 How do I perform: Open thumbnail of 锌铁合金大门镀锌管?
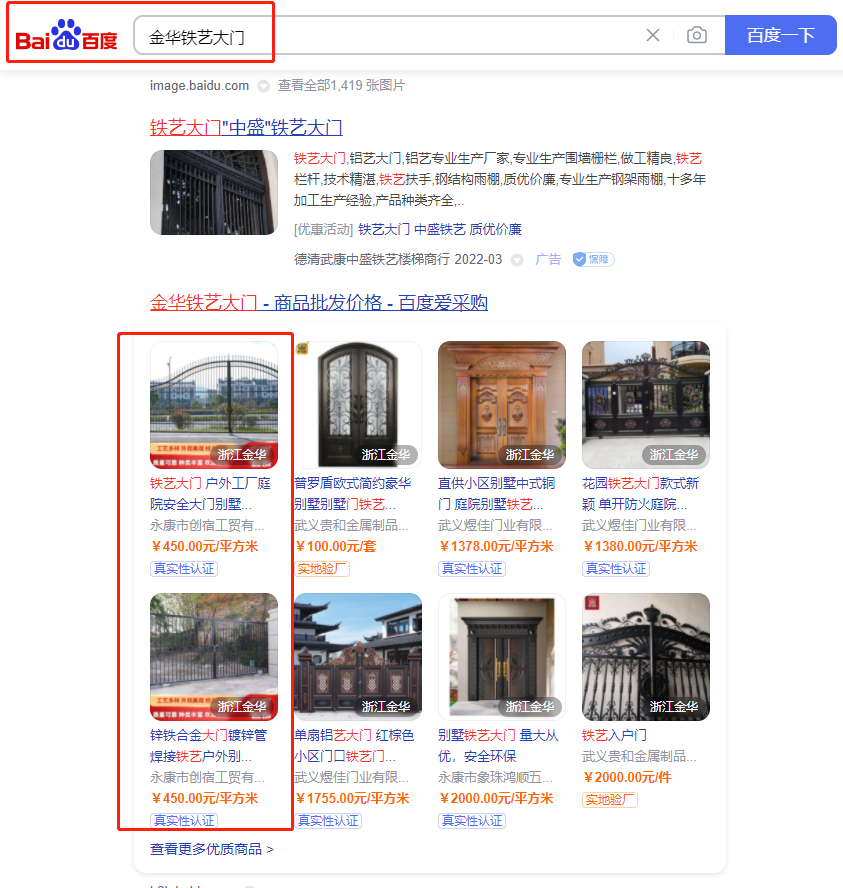tap(213, 656)
